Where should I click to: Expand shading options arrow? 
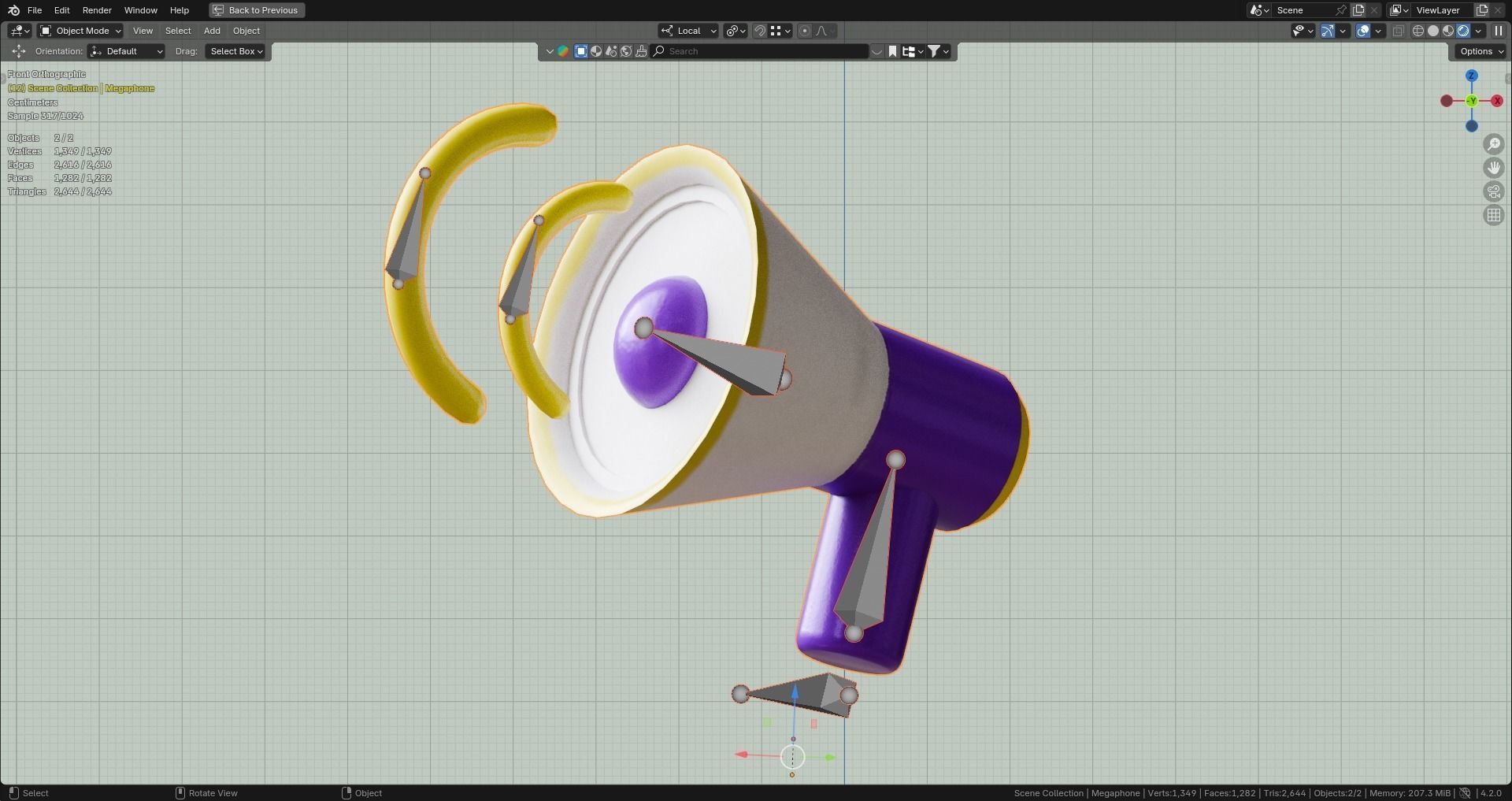click(x=1478, y=31)
